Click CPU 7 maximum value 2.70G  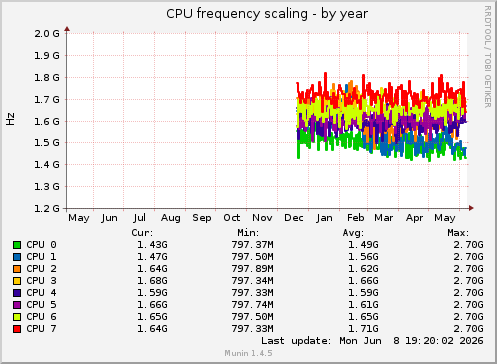(468, 329)
